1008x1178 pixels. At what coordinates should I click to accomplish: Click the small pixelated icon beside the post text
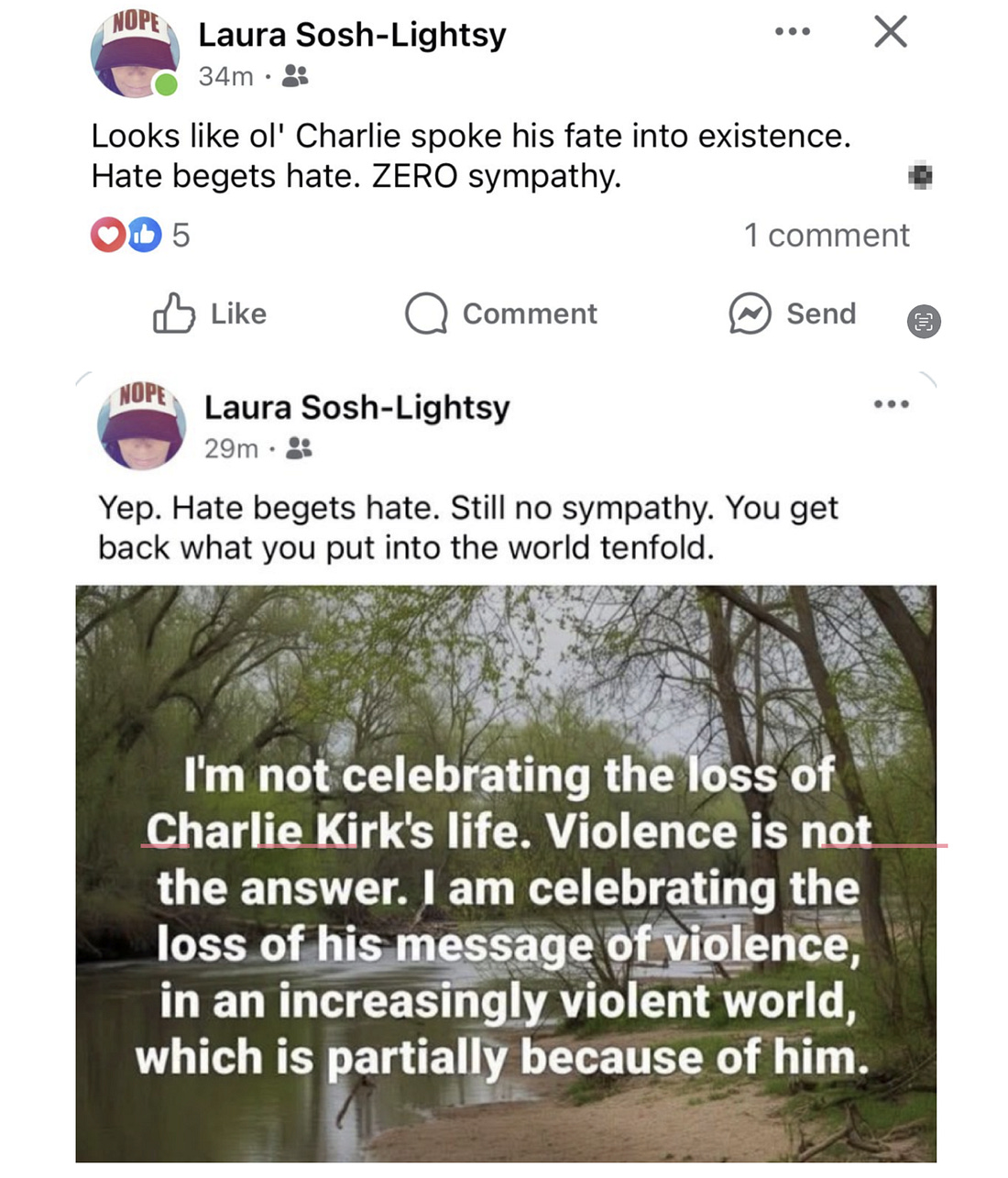click(x=921, y=175)
